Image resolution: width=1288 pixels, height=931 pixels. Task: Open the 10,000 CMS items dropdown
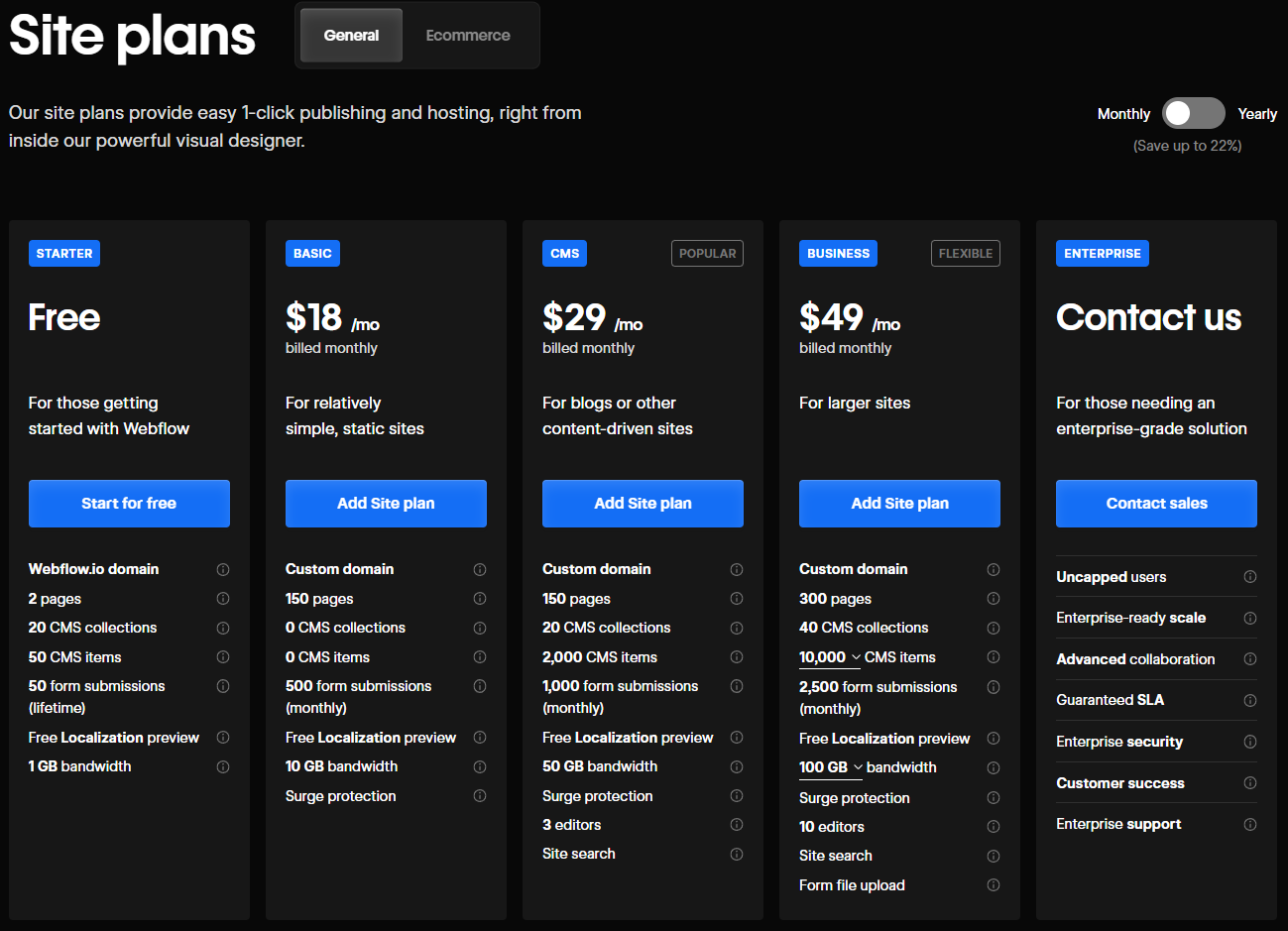(830, 657)
